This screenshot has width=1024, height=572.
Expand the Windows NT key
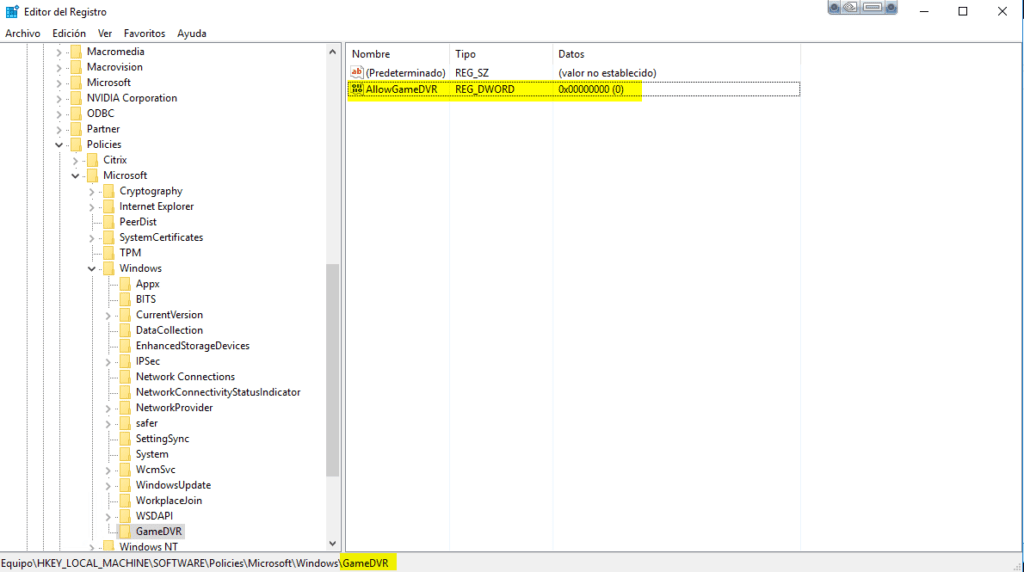pos(91,547)
